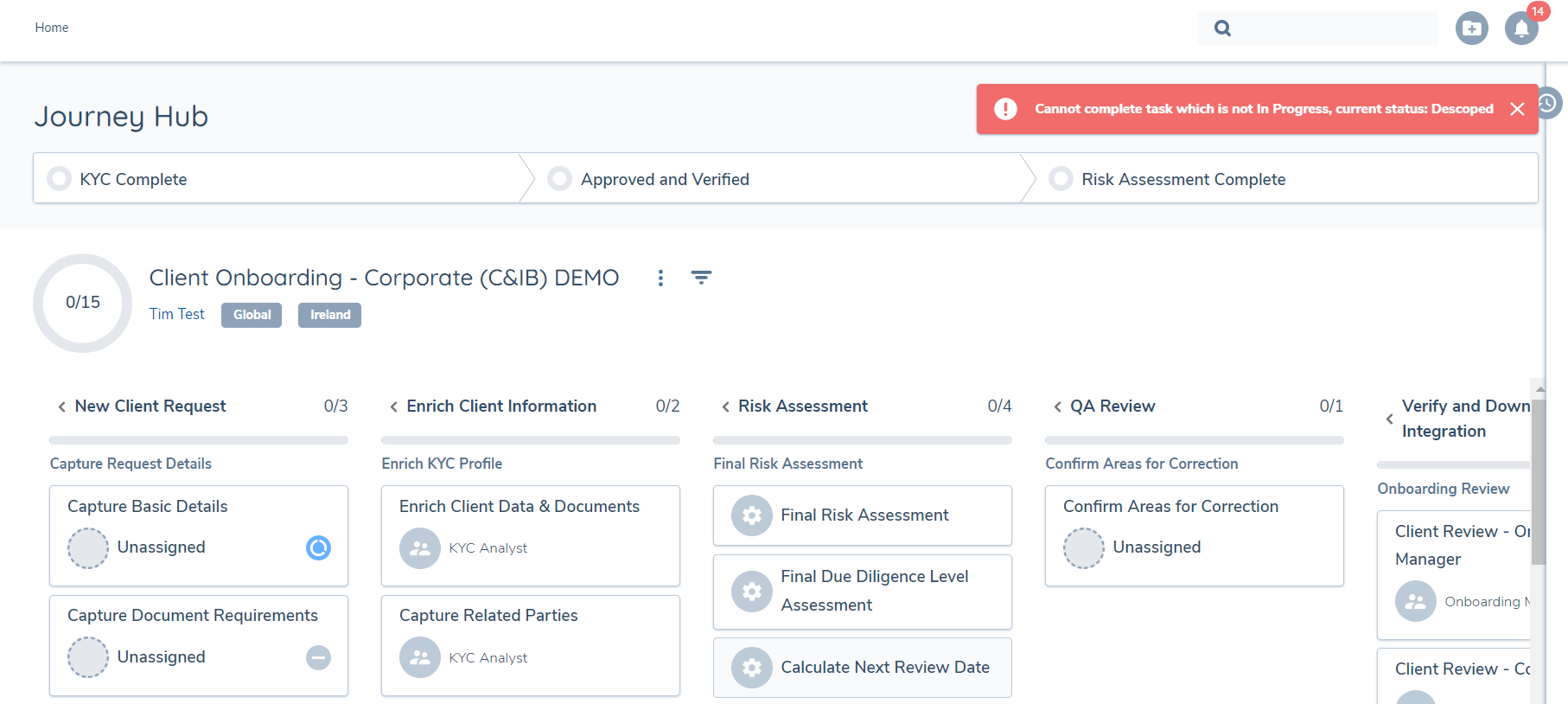
Task: Dismiss the error notification banner
Action: [x=1517, y=109]
